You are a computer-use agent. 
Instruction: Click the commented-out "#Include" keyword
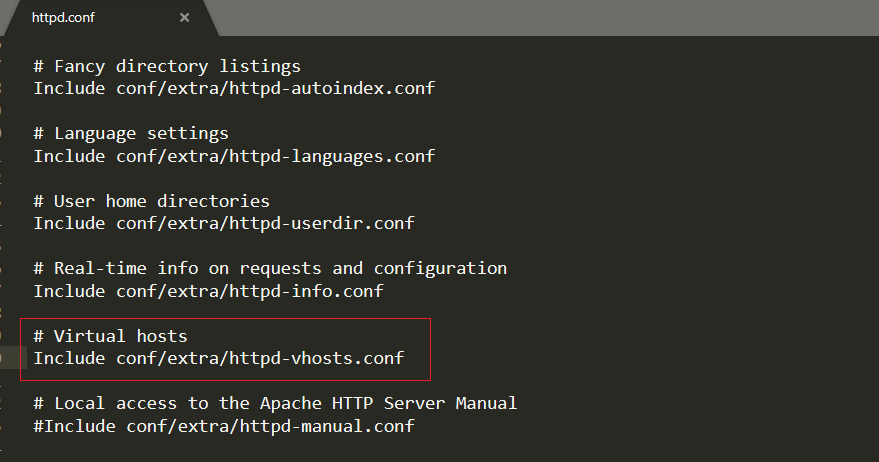click(74, 426)
